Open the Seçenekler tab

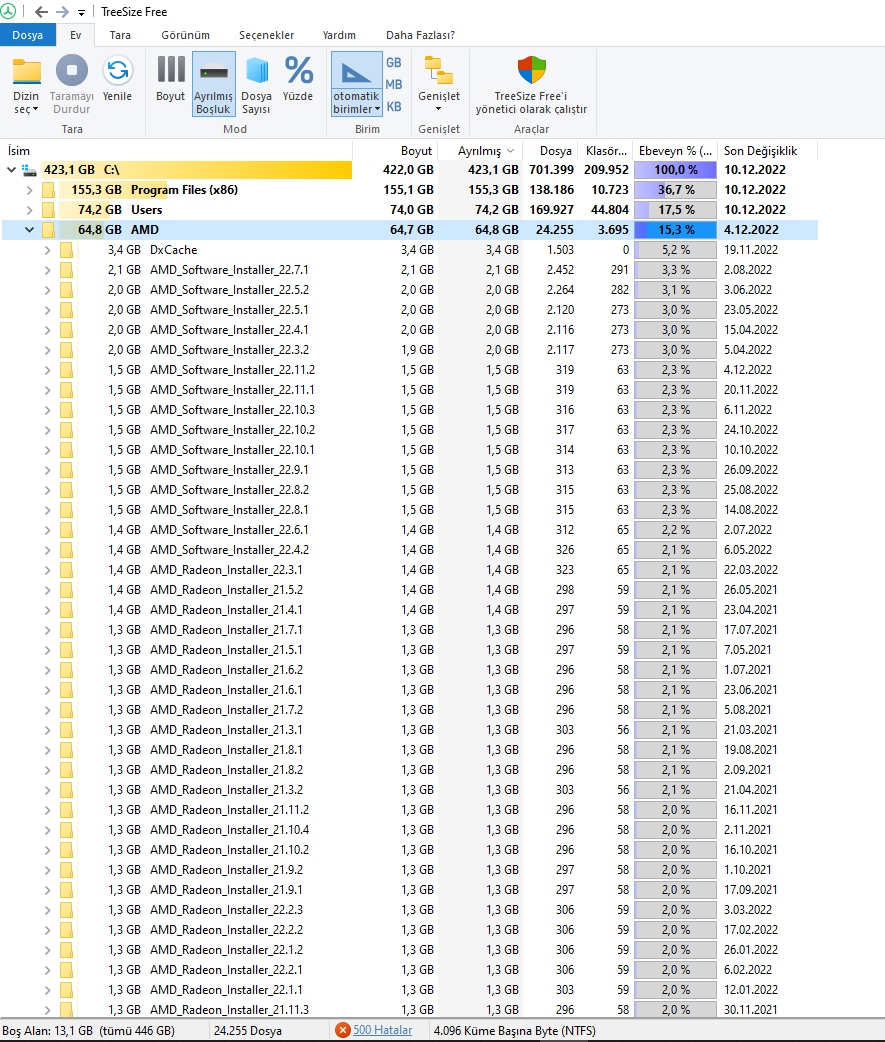(x=266, y=35)
